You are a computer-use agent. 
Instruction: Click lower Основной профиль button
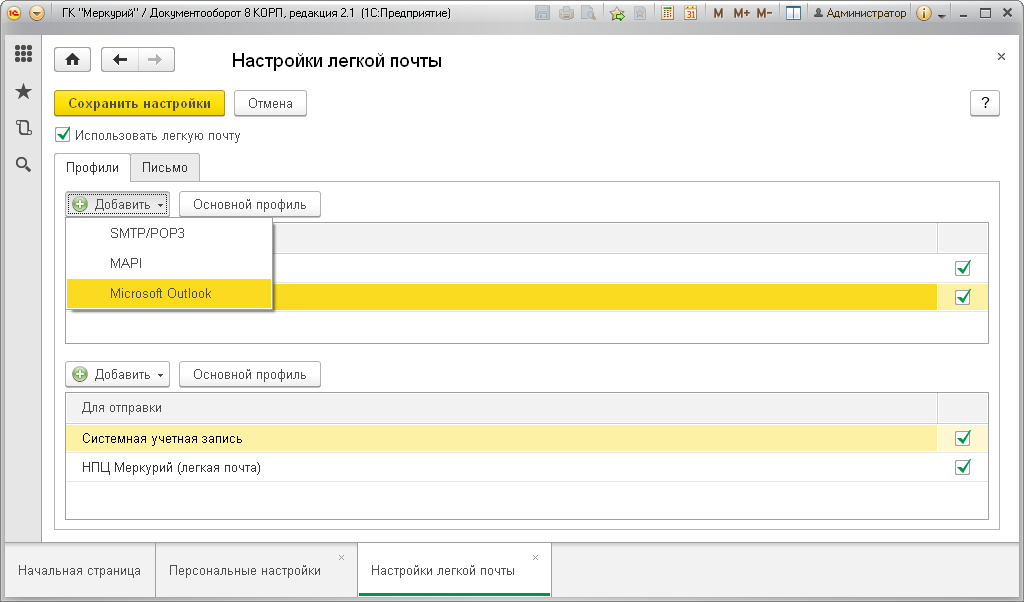click(249, 374)
